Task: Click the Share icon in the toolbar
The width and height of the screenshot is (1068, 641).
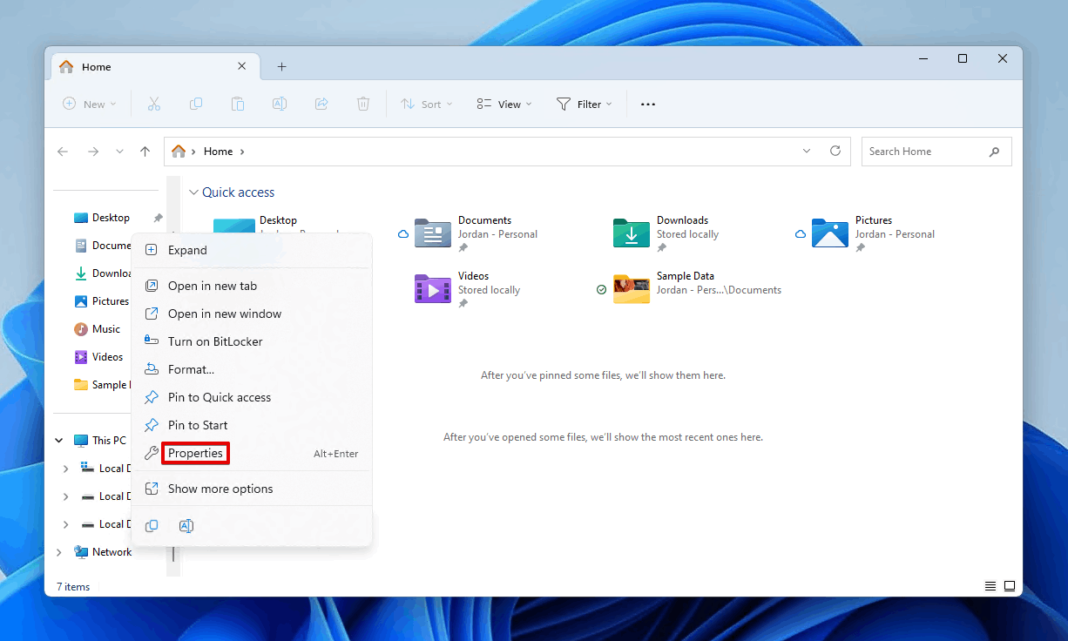Action: click(x=321, y=103)
